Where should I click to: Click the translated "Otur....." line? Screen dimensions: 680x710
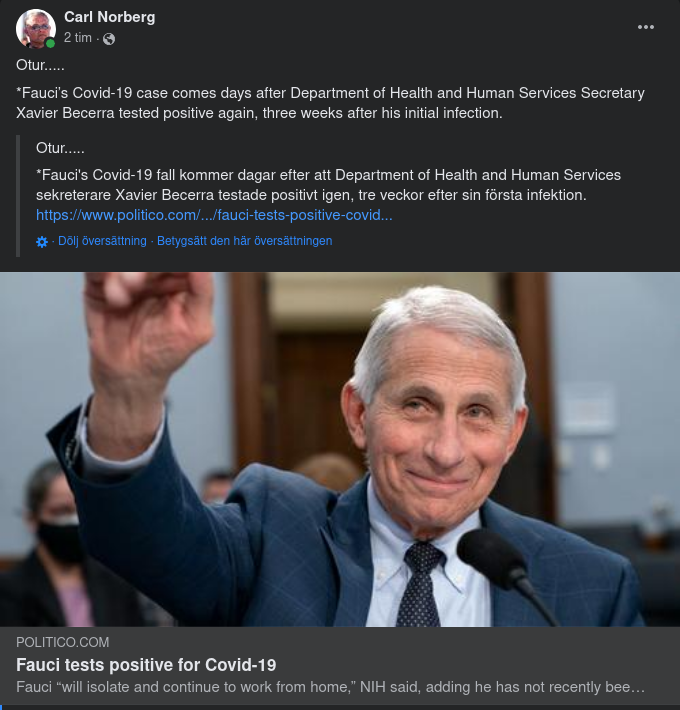coord(60,148)
